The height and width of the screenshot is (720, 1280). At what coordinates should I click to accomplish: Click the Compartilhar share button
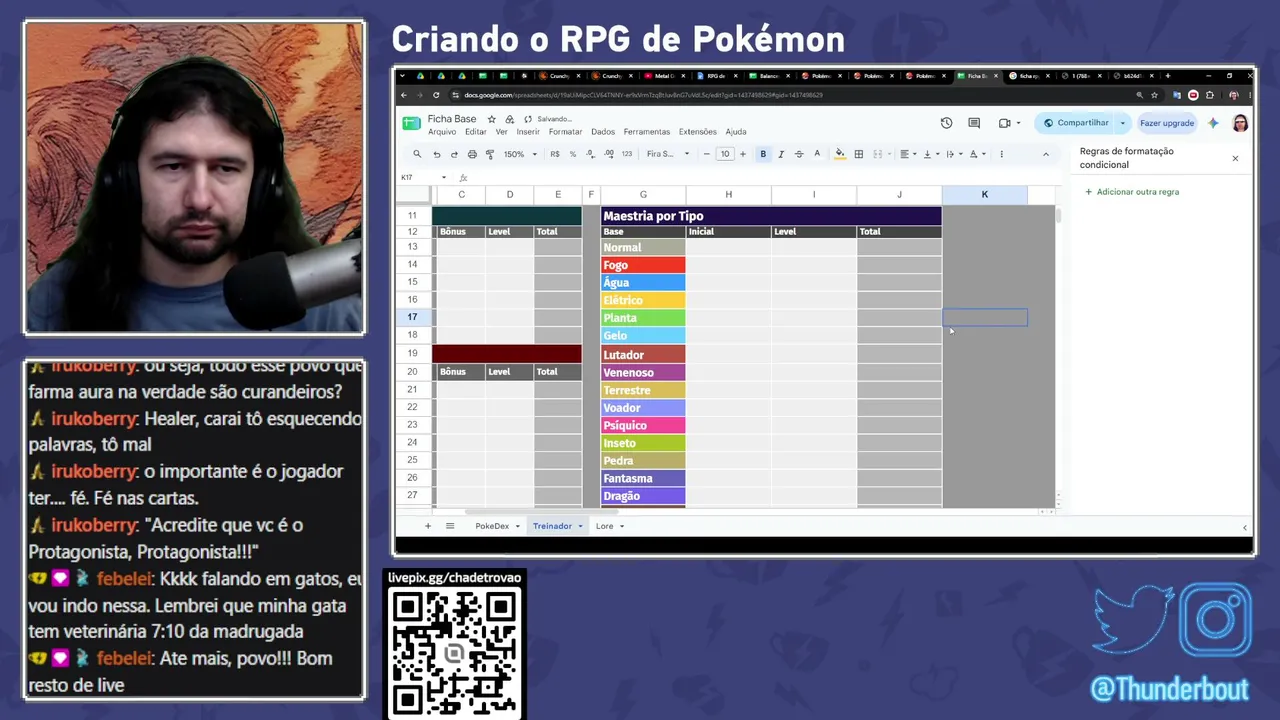point(1076,123)
